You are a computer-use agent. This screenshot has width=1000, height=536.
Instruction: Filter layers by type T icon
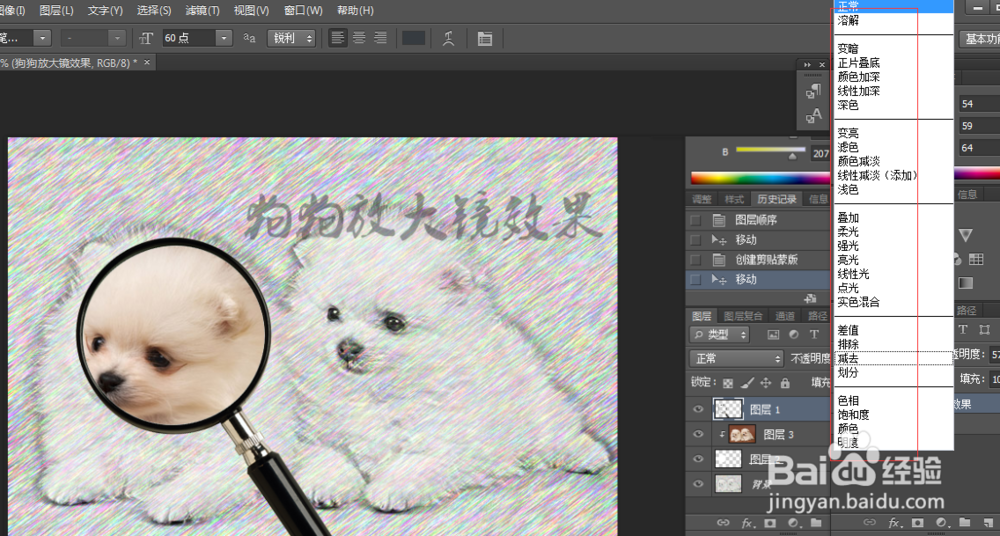[814, 334]
